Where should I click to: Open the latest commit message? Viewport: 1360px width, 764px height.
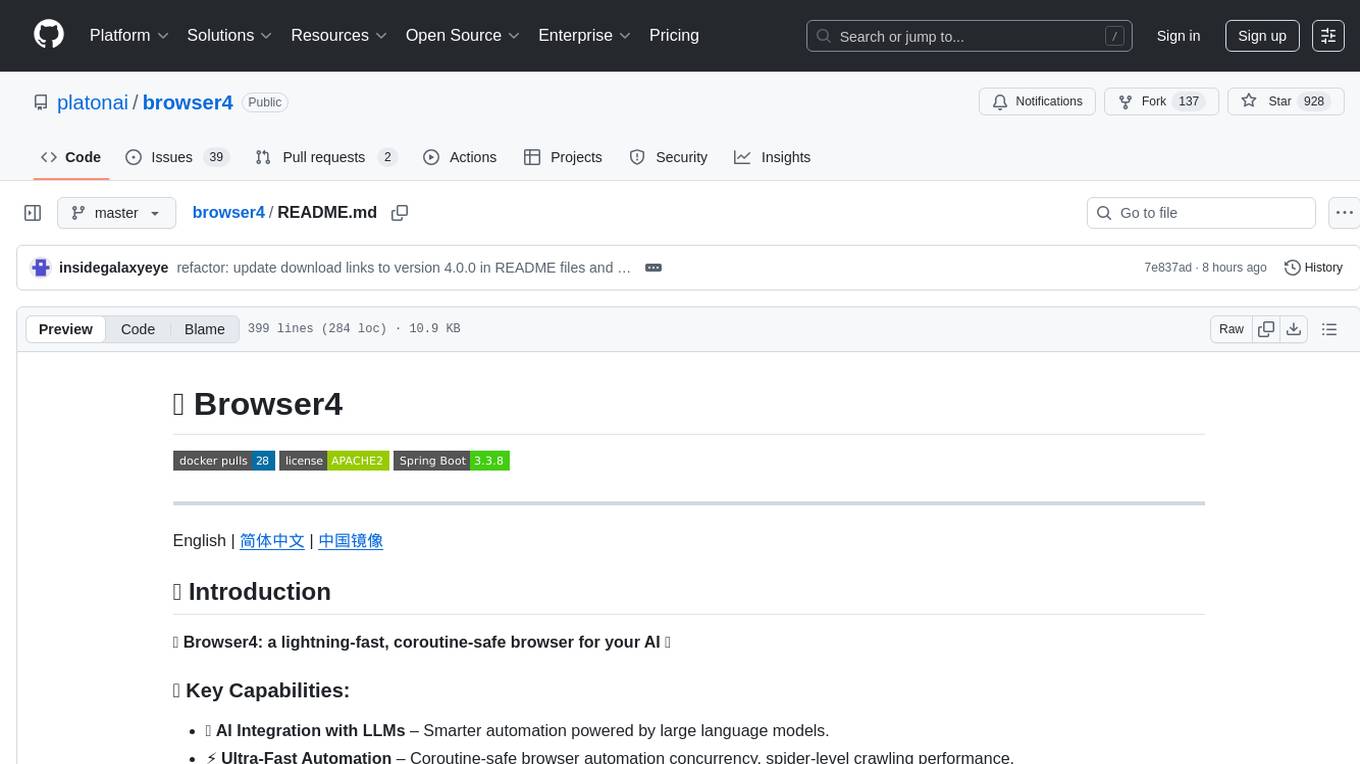[404, 268]
